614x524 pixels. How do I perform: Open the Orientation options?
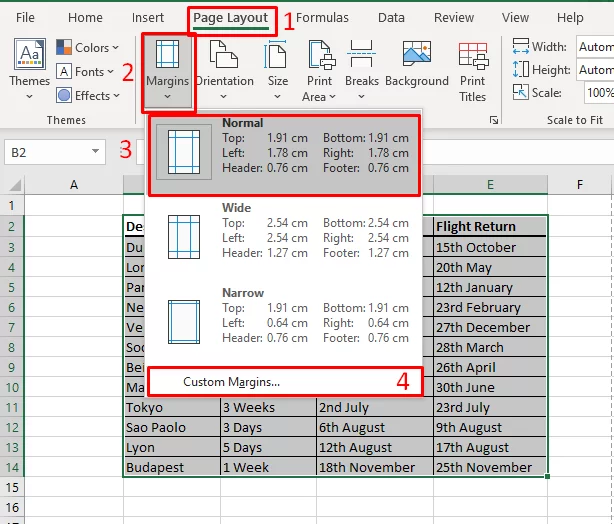coord(224,70)
